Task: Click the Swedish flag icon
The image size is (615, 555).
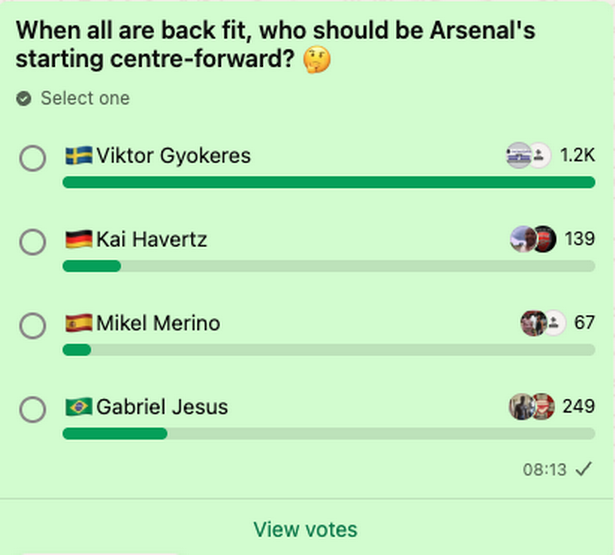Action: click(x=79, y=156)
